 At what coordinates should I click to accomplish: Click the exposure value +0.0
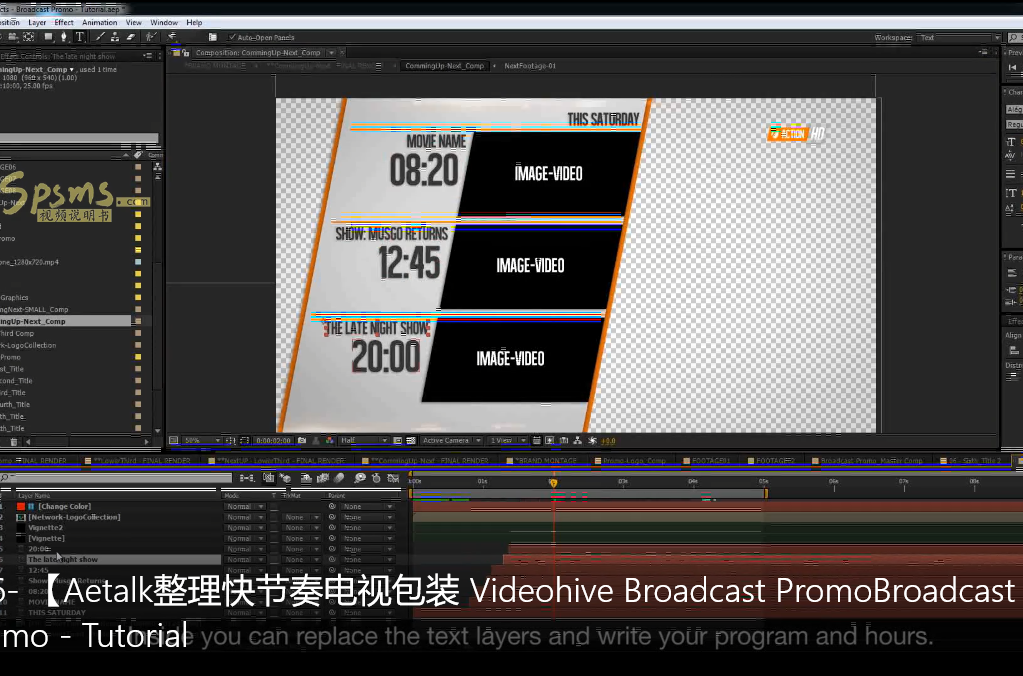tap(608, 441)
